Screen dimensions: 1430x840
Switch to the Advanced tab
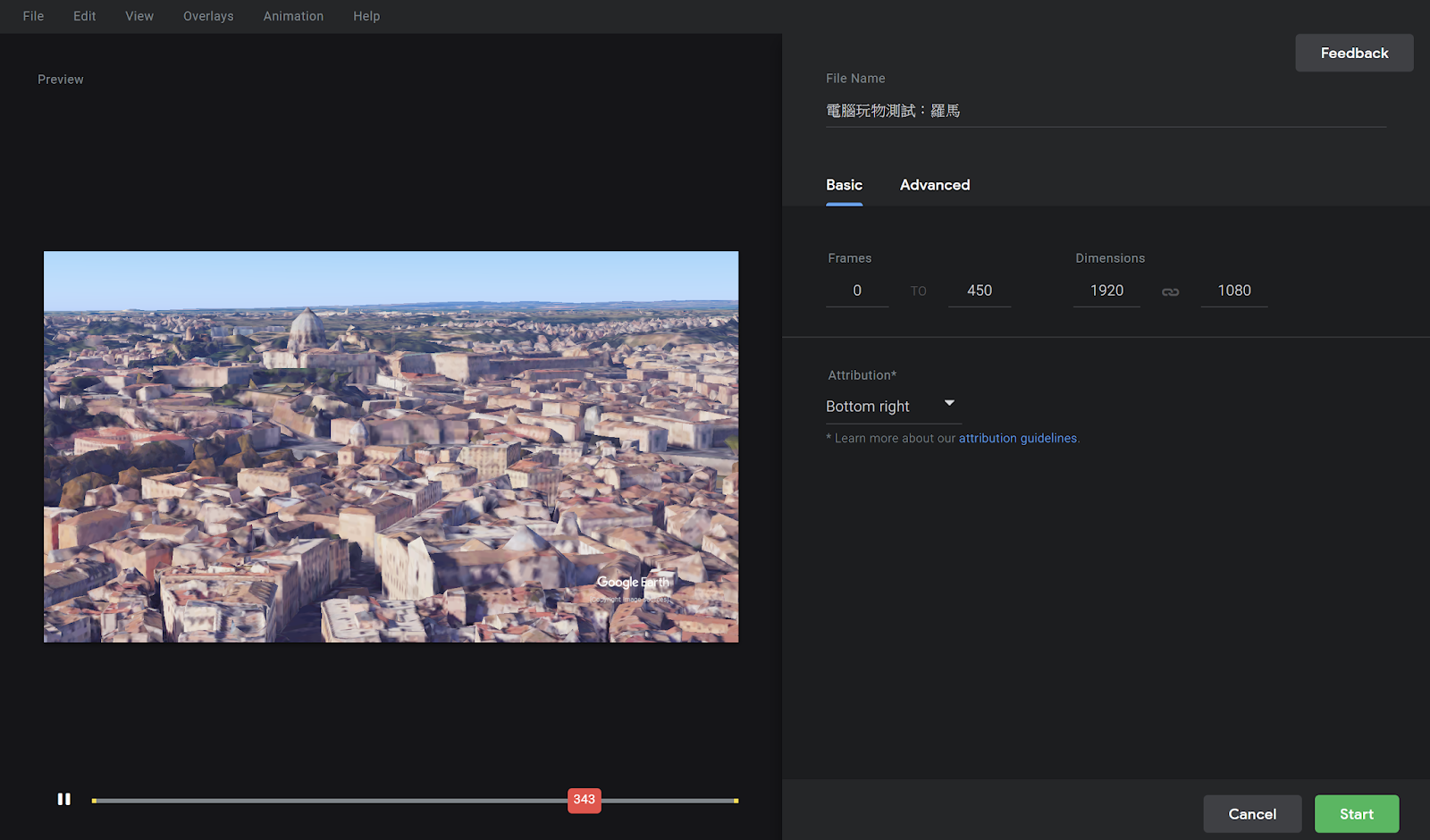(934, 185)
